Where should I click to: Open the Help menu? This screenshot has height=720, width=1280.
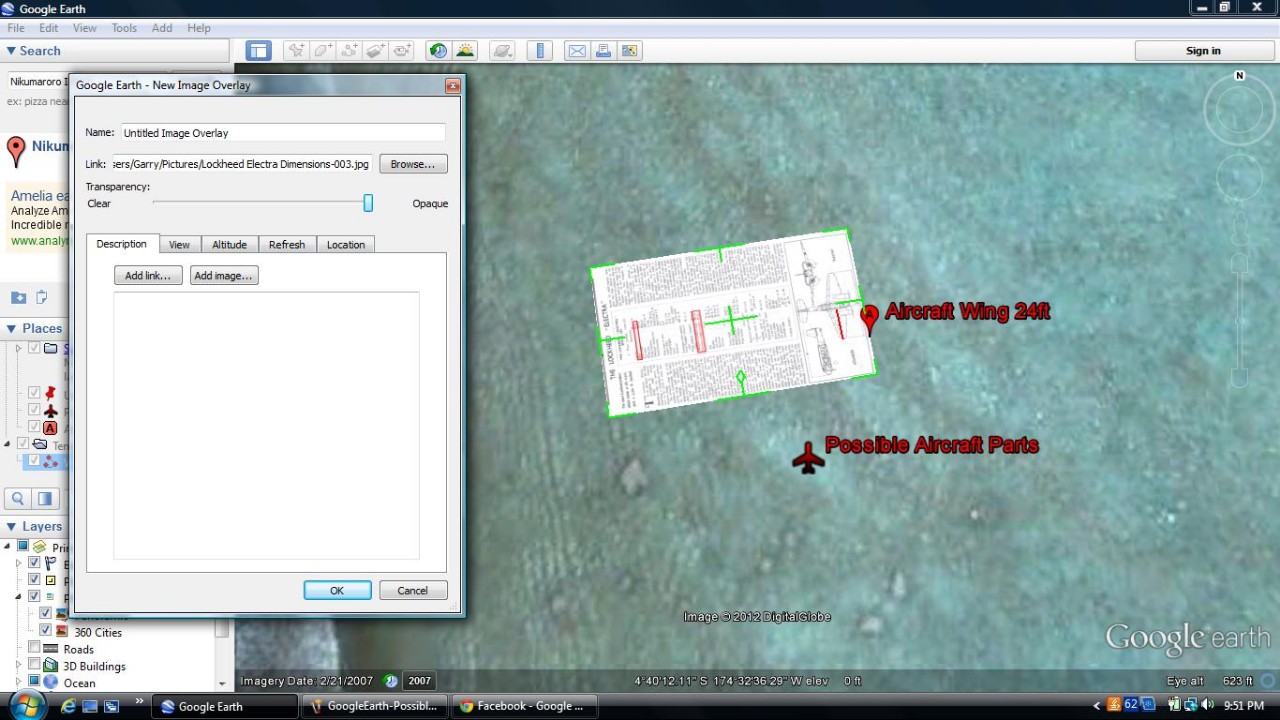click(x=199, y=28)
